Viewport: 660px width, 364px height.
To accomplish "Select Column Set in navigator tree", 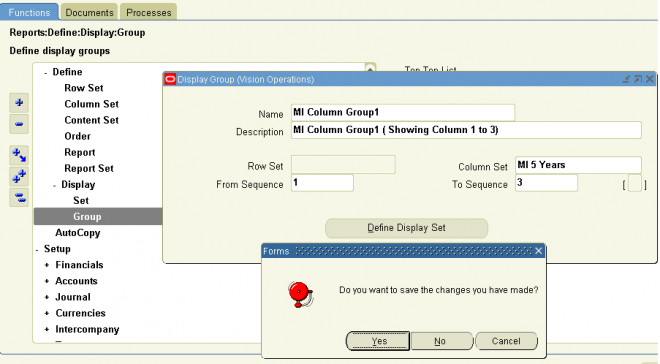I will [91, 104].
